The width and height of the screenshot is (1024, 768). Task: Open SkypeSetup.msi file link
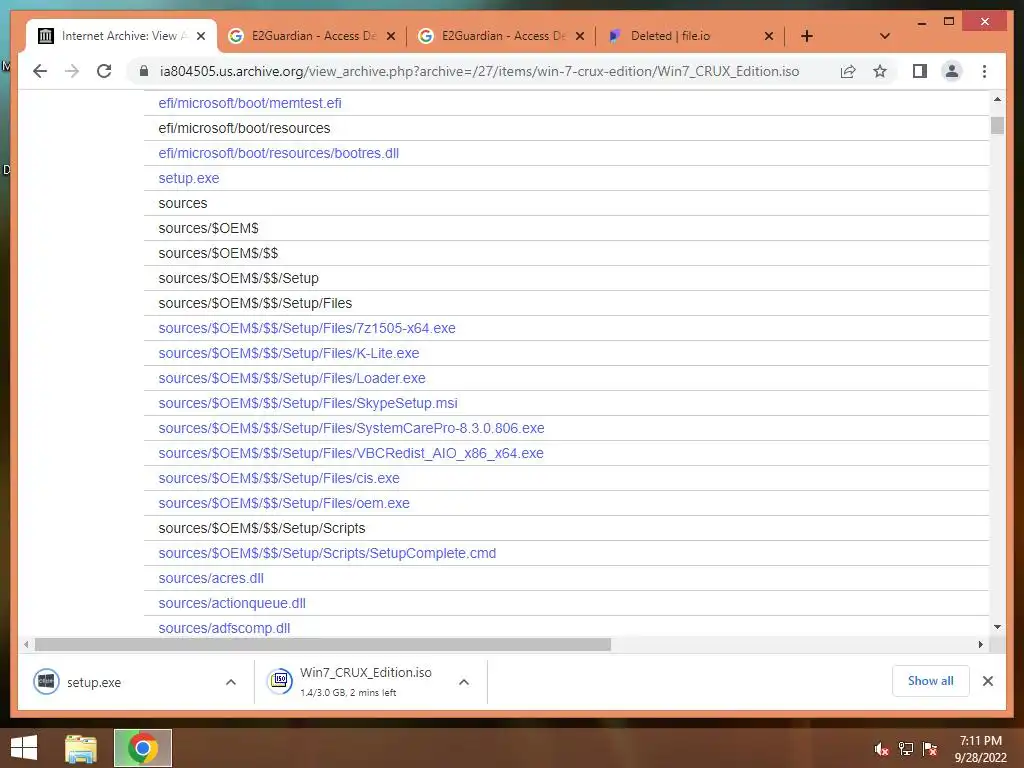[x=308, y=403]
